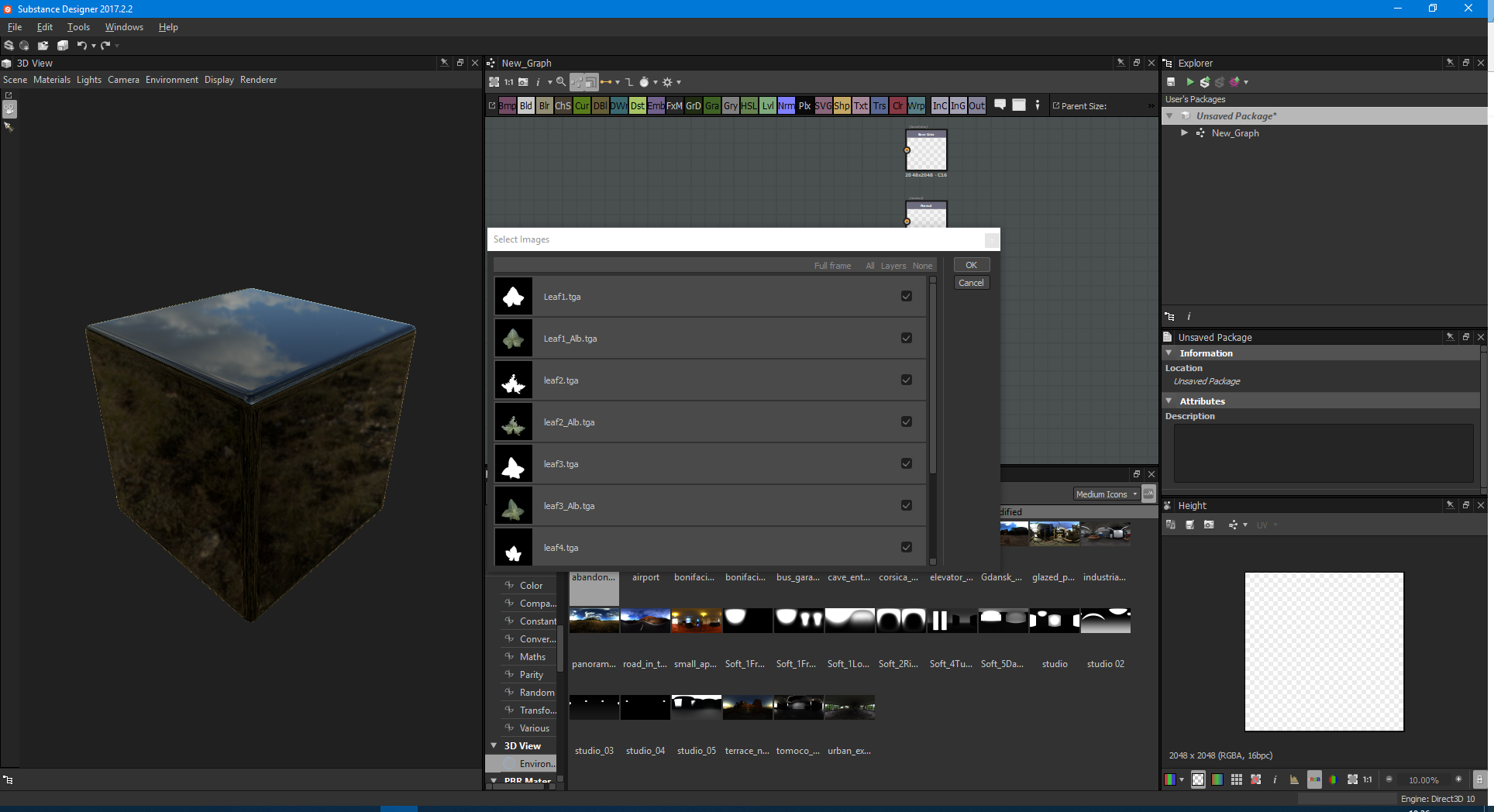This screenshot has height=812, width=1494.
Task: Toggle tiling grid in 2D view
Action: point(1237,779)
